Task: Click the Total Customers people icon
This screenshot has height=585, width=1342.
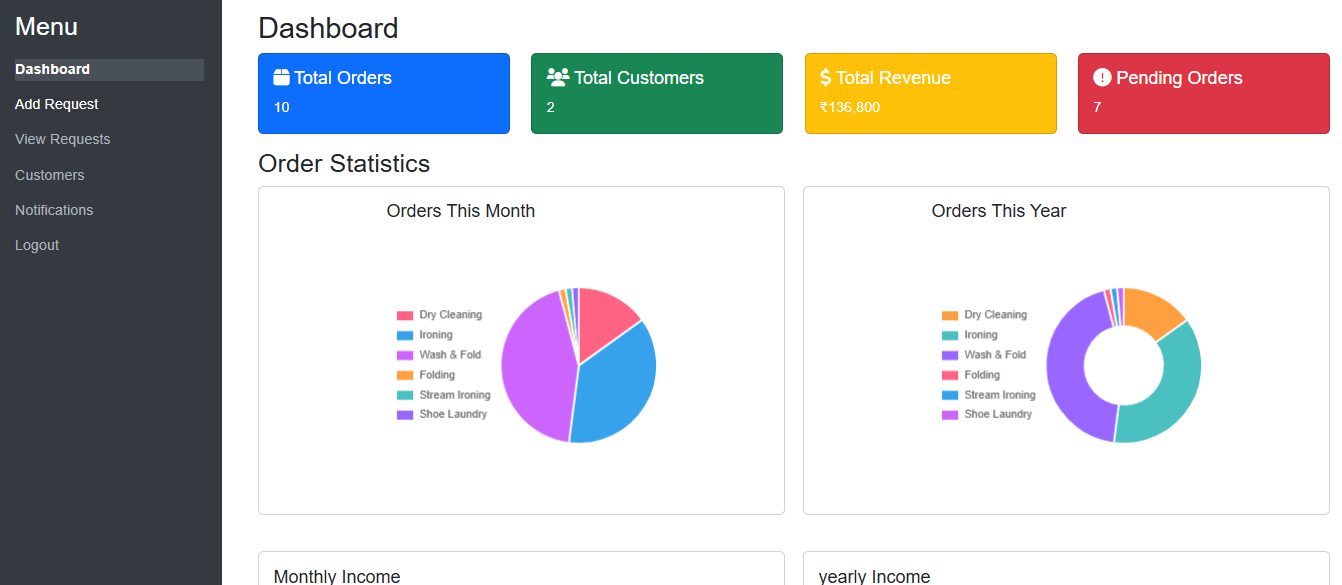Action: [x=558, y=77]
